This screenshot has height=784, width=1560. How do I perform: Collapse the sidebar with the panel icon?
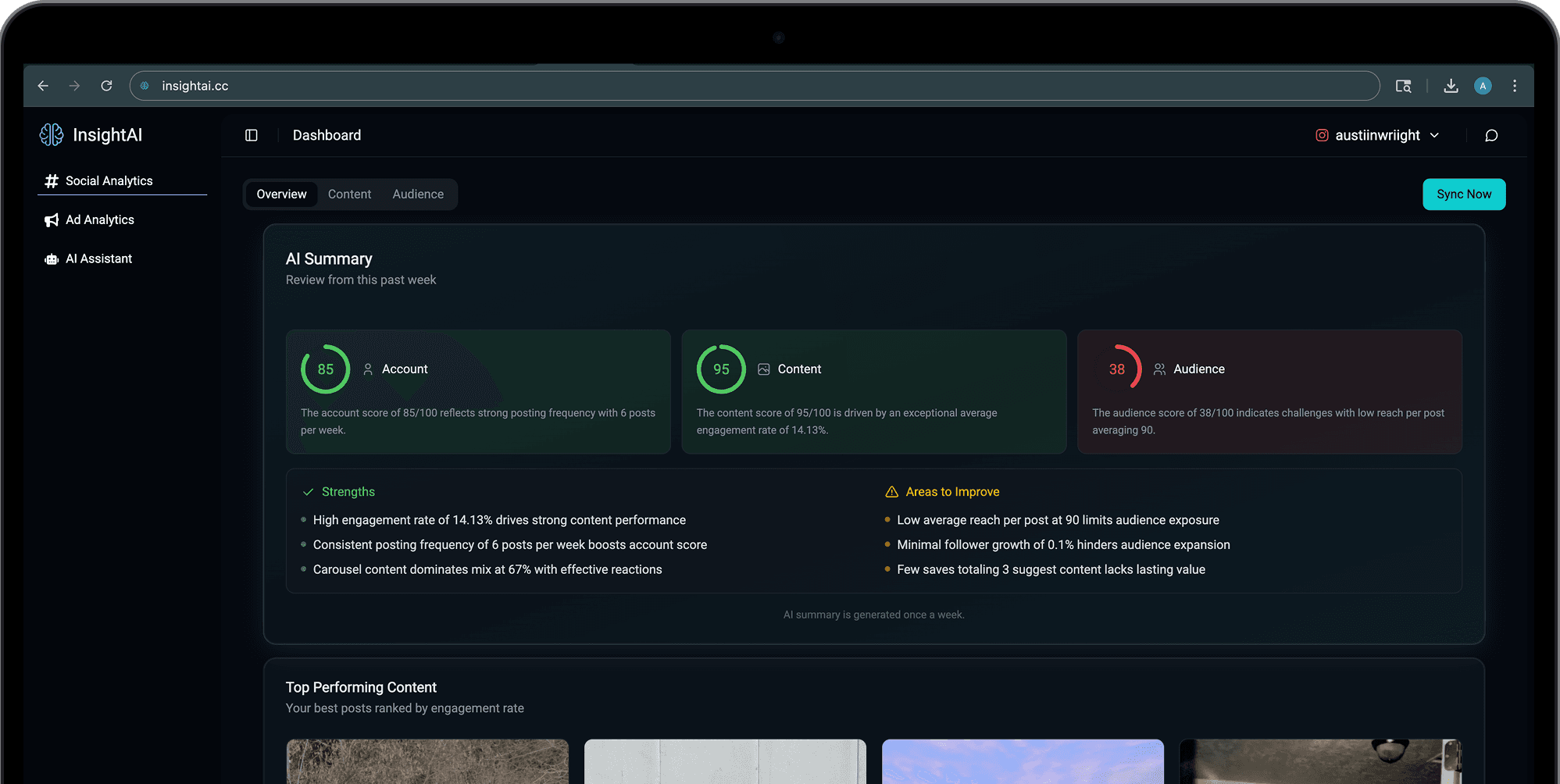point(251,134)
